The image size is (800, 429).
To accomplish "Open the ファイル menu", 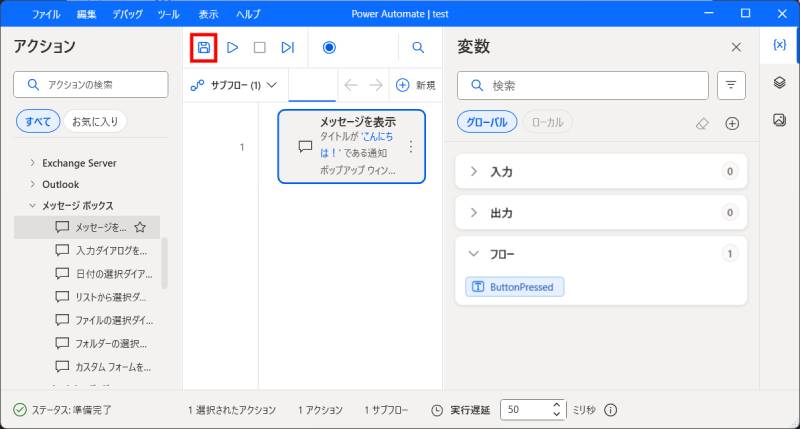I will 46,14.
